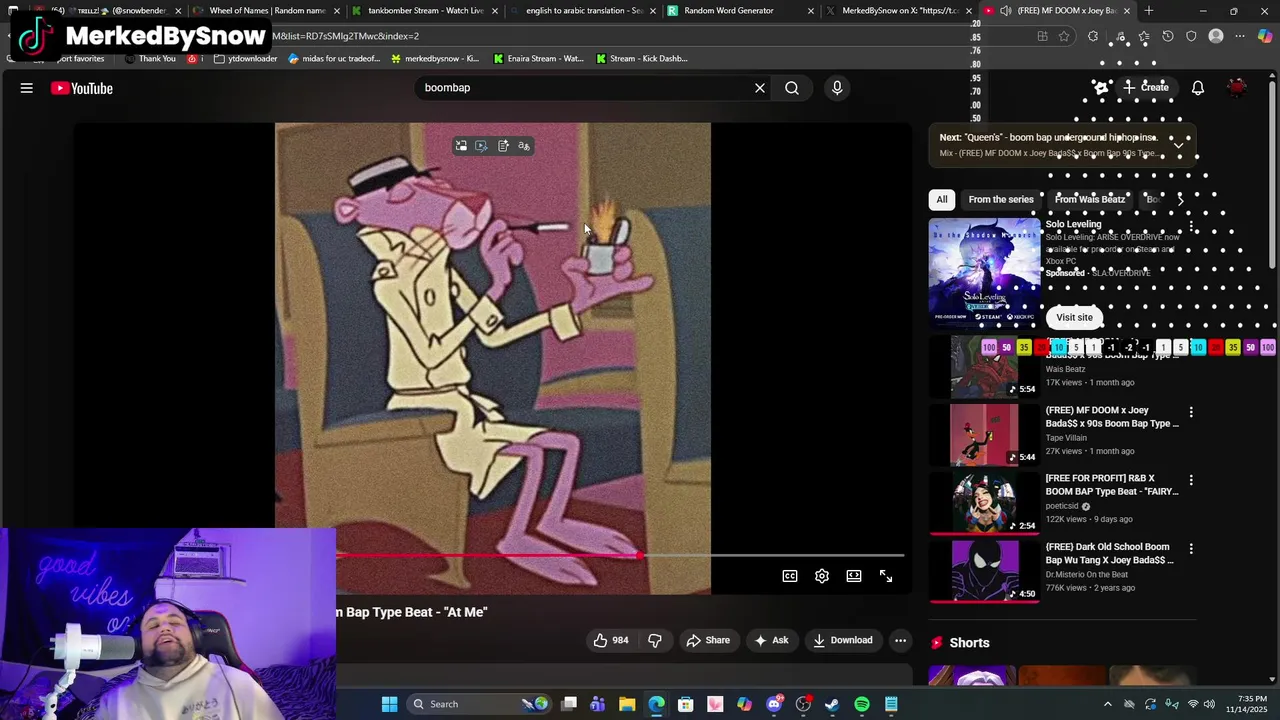Open the Tape Villain 5:44 video thumbnail
Image resolution: width=1280 pixels, height=720 pixels.
click(985, 435)
